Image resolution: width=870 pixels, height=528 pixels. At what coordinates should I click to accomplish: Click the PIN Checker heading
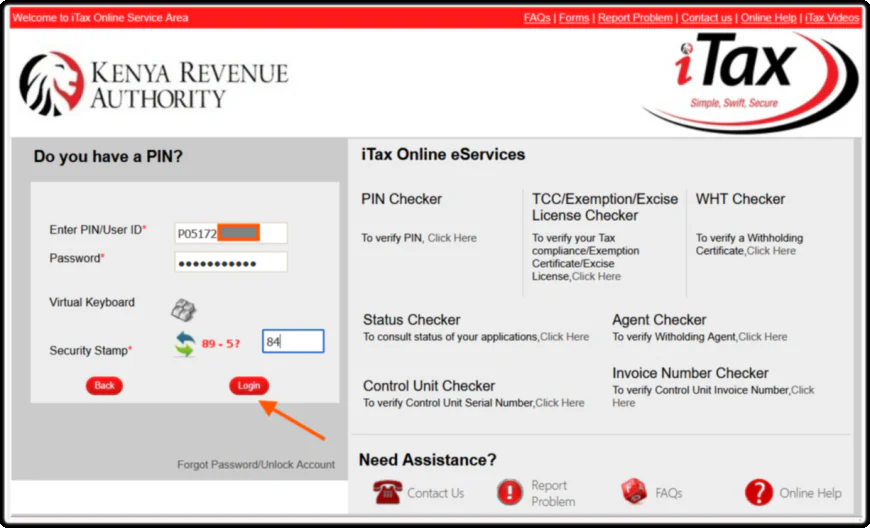click(402, 199)
